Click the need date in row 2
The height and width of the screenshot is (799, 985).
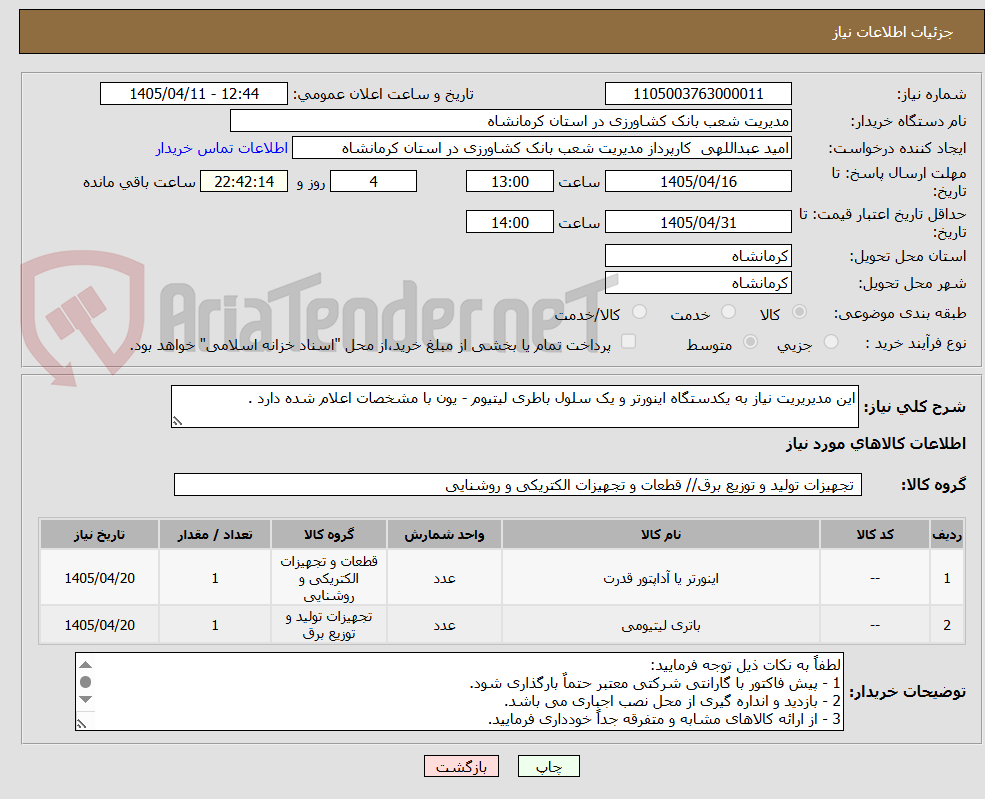[x=99, y=625]
